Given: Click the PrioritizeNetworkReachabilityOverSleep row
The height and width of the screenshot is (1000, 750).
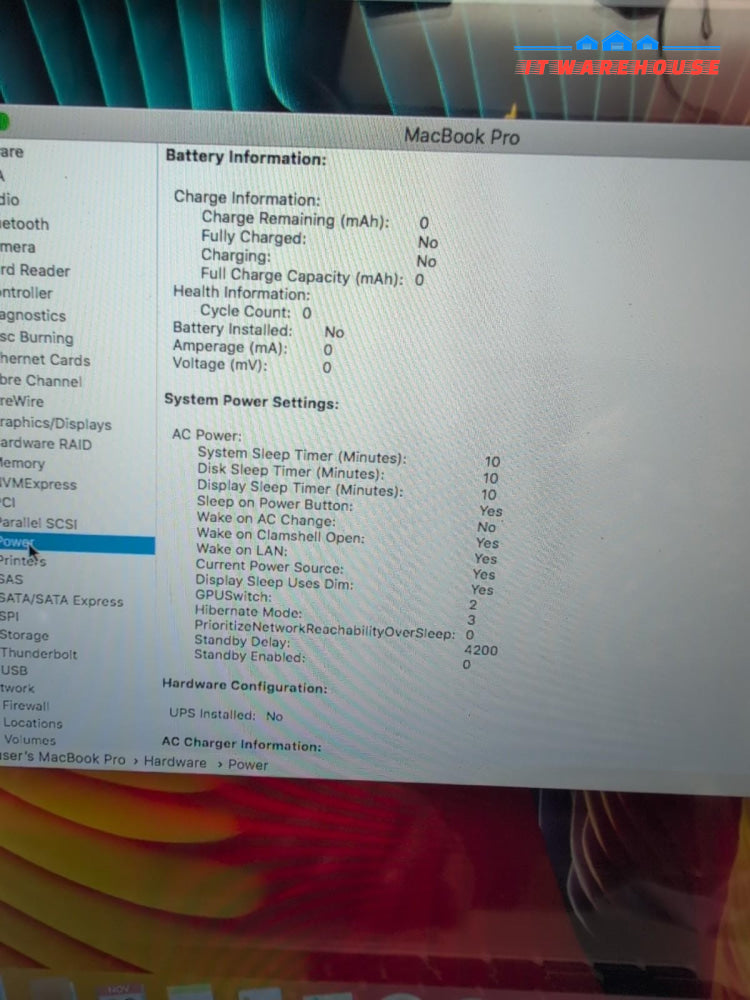Looking at the screenshot, I should (x=334, y=631).
